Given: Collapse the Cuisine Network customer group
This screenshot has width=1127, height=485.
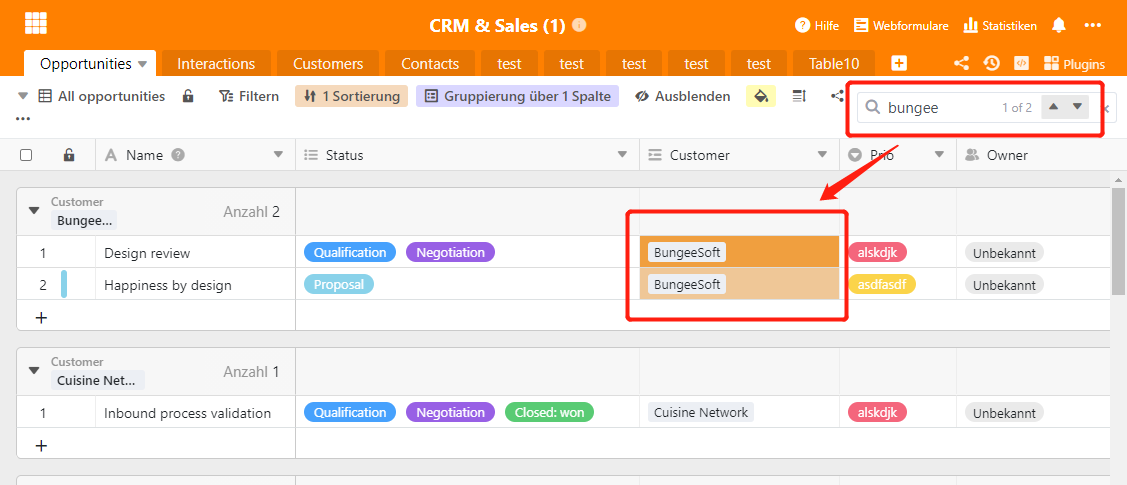Looking at the screenshot, I should (x=34, y=371).
